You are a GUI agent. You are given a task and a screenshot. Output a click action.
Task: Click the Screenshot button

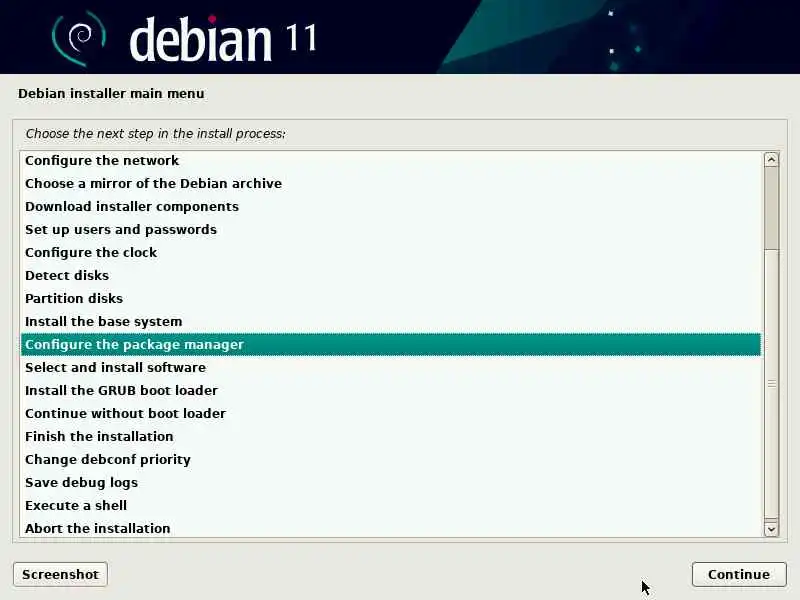60,574
